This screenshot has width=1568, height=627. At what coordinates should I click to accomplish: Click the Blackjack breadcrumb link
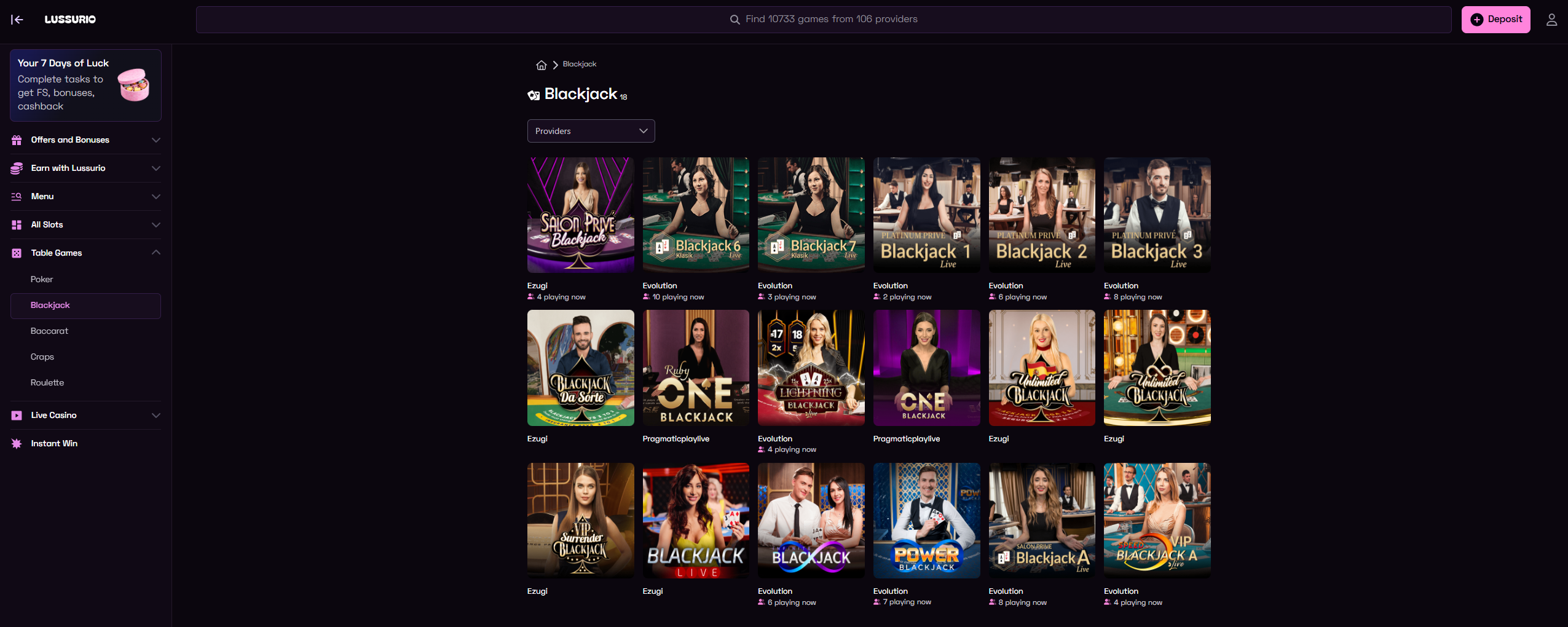(x=580, y=65)
